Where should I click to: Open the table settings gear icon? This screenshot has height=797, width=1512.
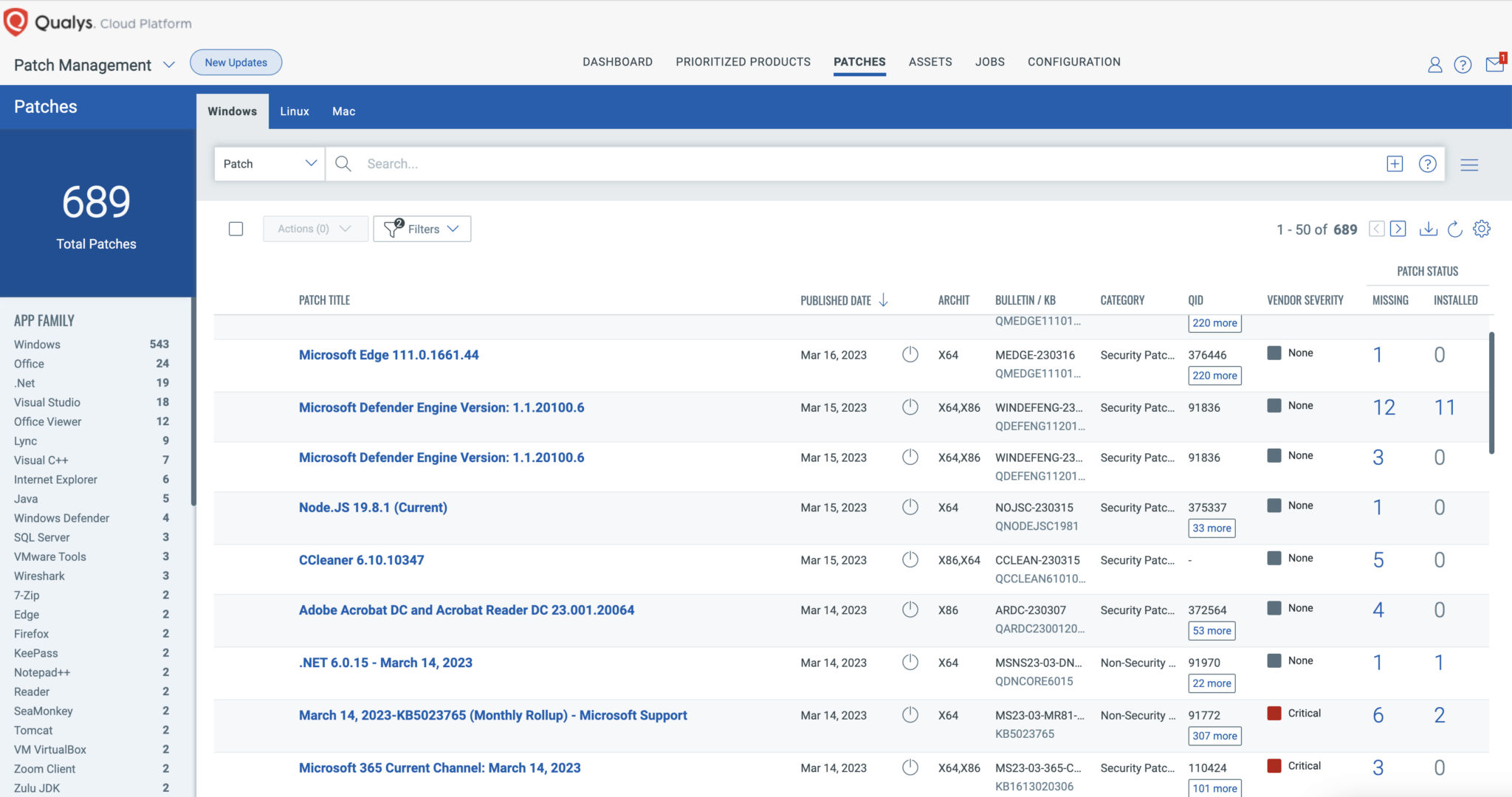(1481, 229)
